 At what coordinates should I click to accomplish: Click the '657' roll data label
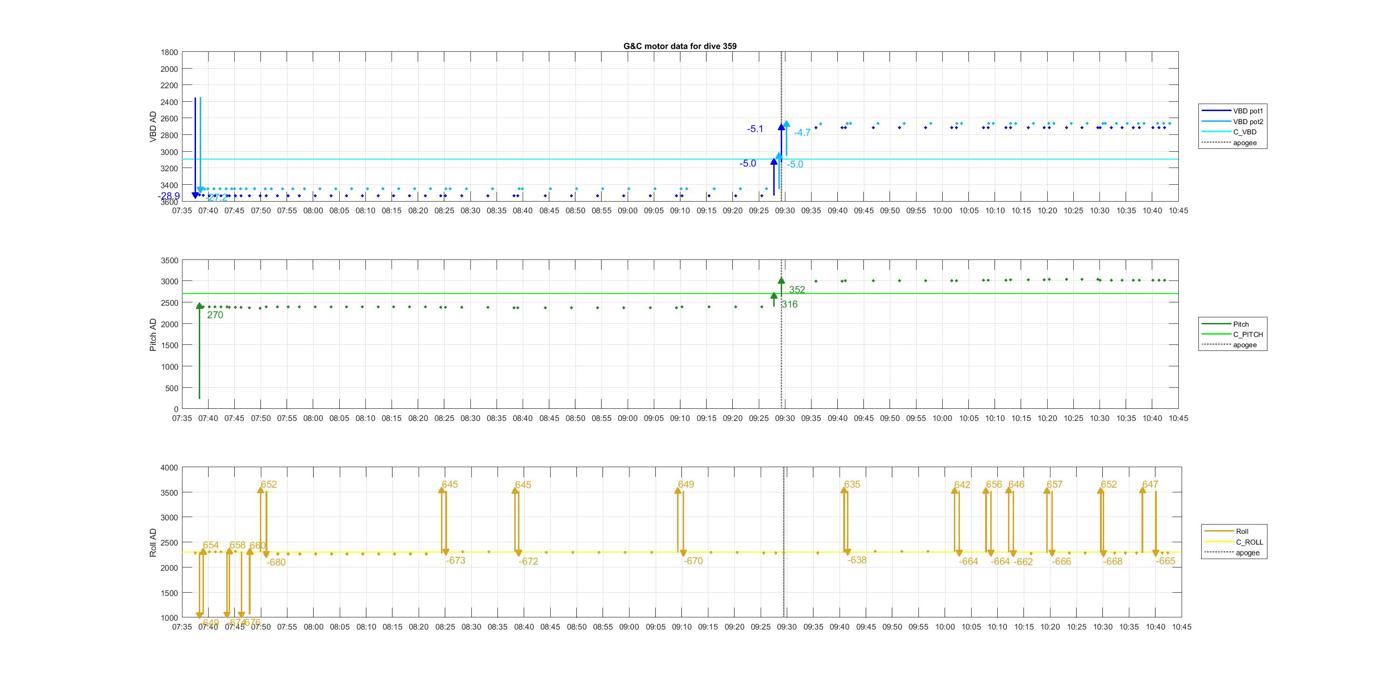[x=1055, y=485]
